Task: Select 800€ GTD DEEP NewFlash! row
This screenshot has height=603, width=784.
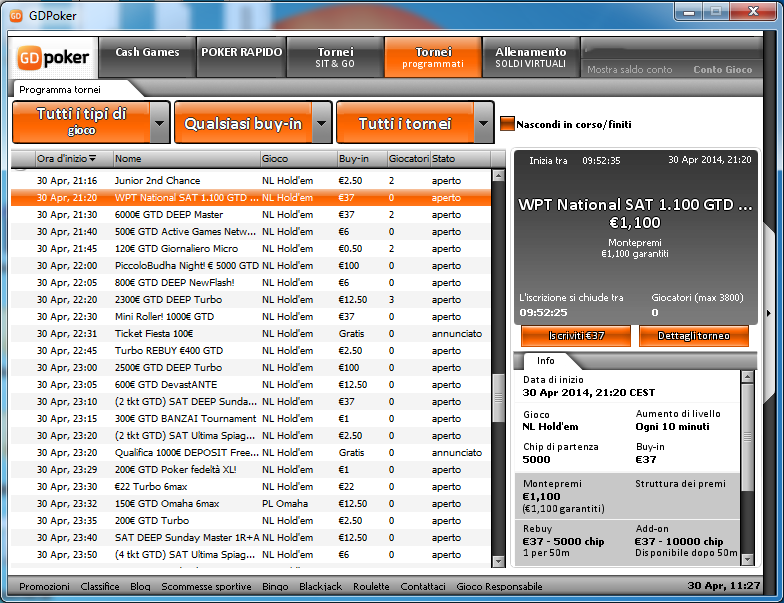Action: point(251,282)
